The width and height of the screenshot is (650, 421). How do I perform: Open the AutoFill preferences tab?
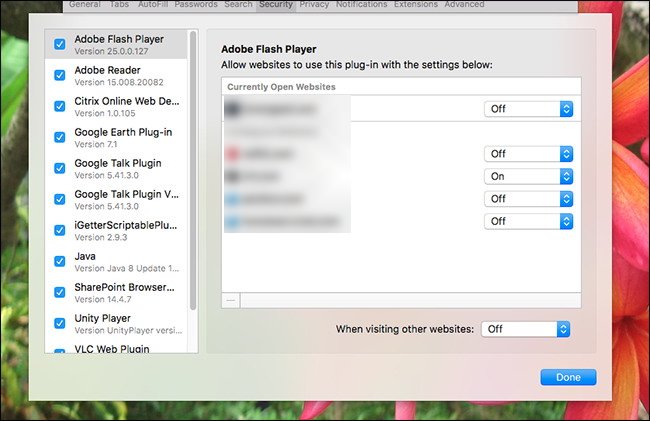[x=153, y=5]
